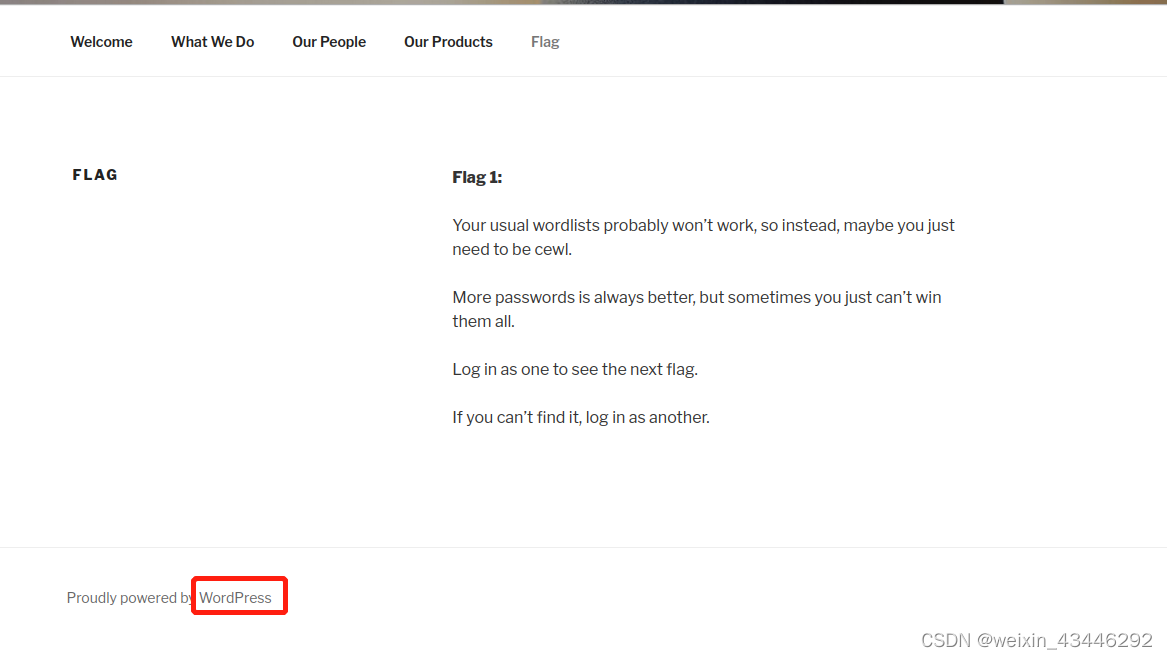Viewport: 1167px width, 659px height.
Task: Click the word "cewl" in the text
Action: [x=551, y=250]
